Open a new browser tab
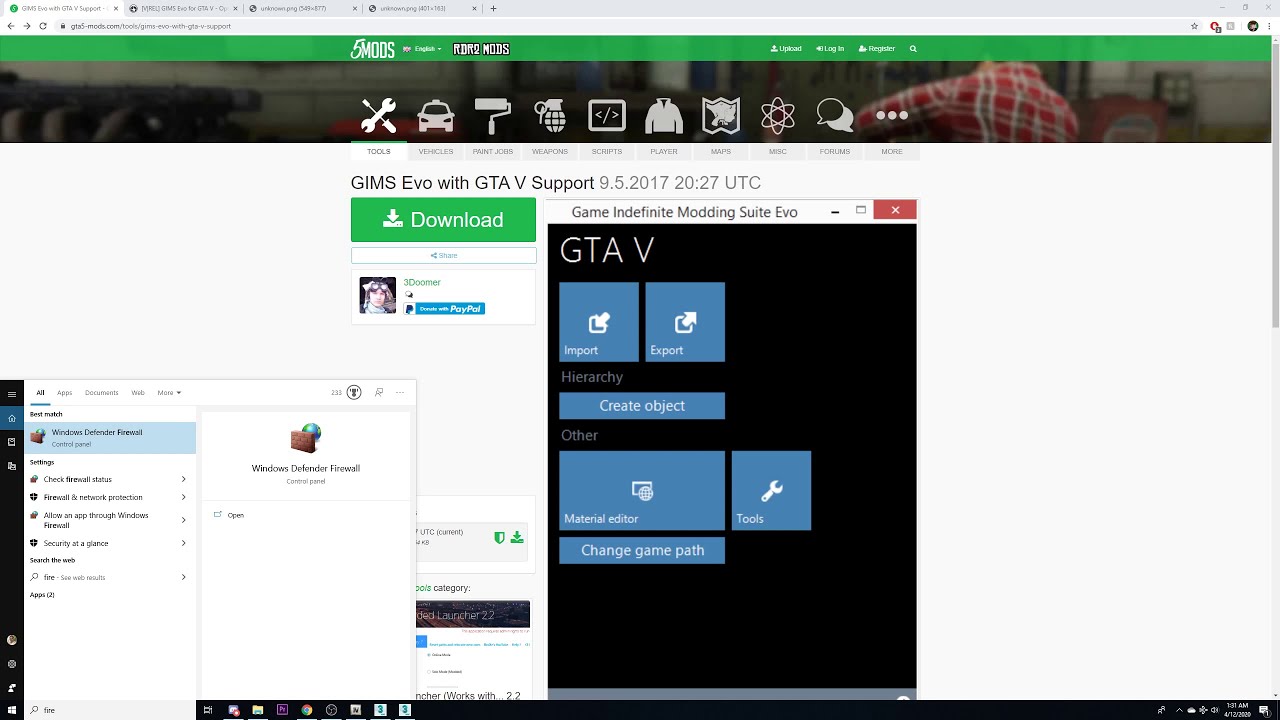 [493, 8]
